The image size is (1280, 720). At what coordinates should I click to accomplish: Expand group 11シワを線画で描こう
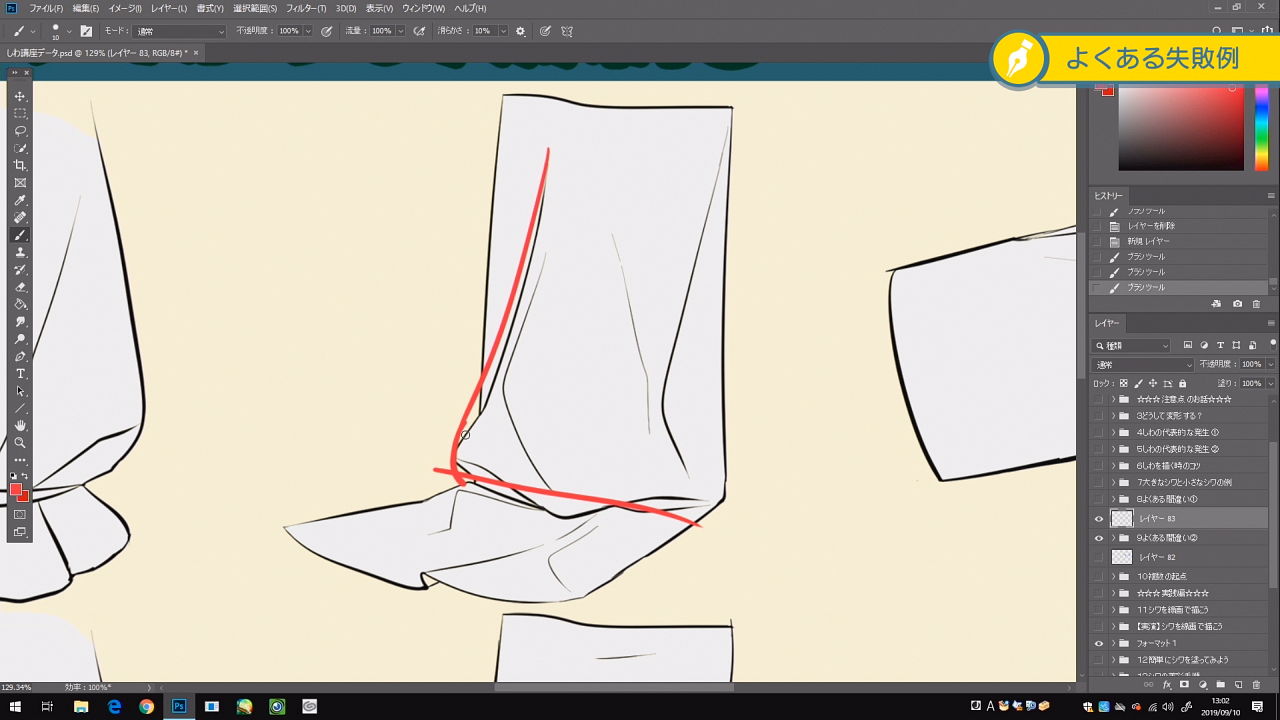(x=1113, y=610)
